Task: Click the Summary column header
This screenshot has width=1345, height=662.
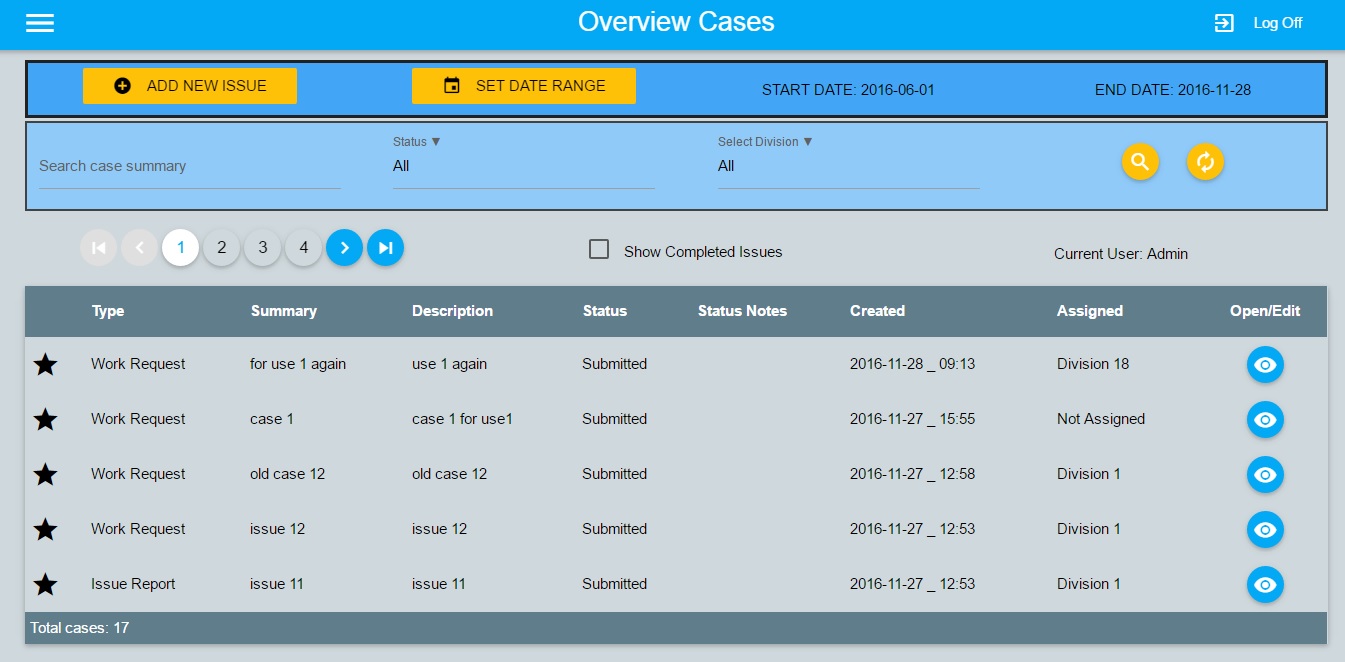Action: tap(284, 311)
